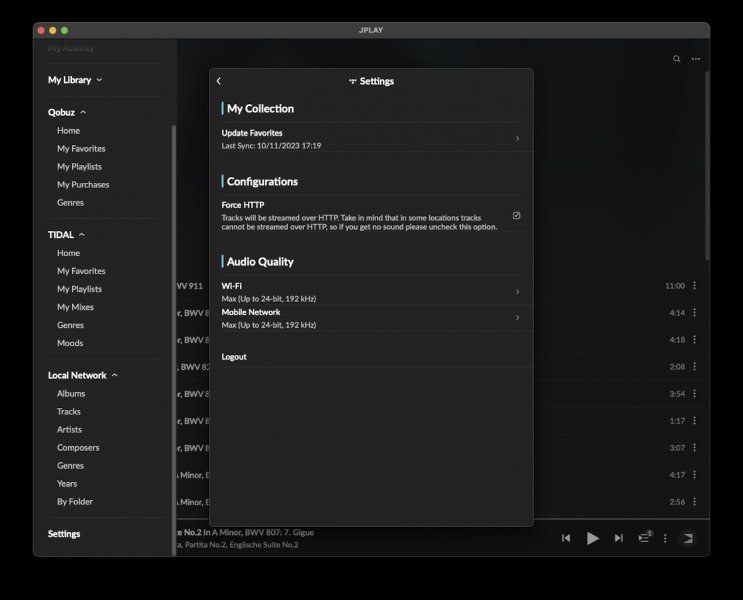This screenshot has height=600, width=743.
Task: Open Mobile Network quality options chevron
Action: pos(517,318)
